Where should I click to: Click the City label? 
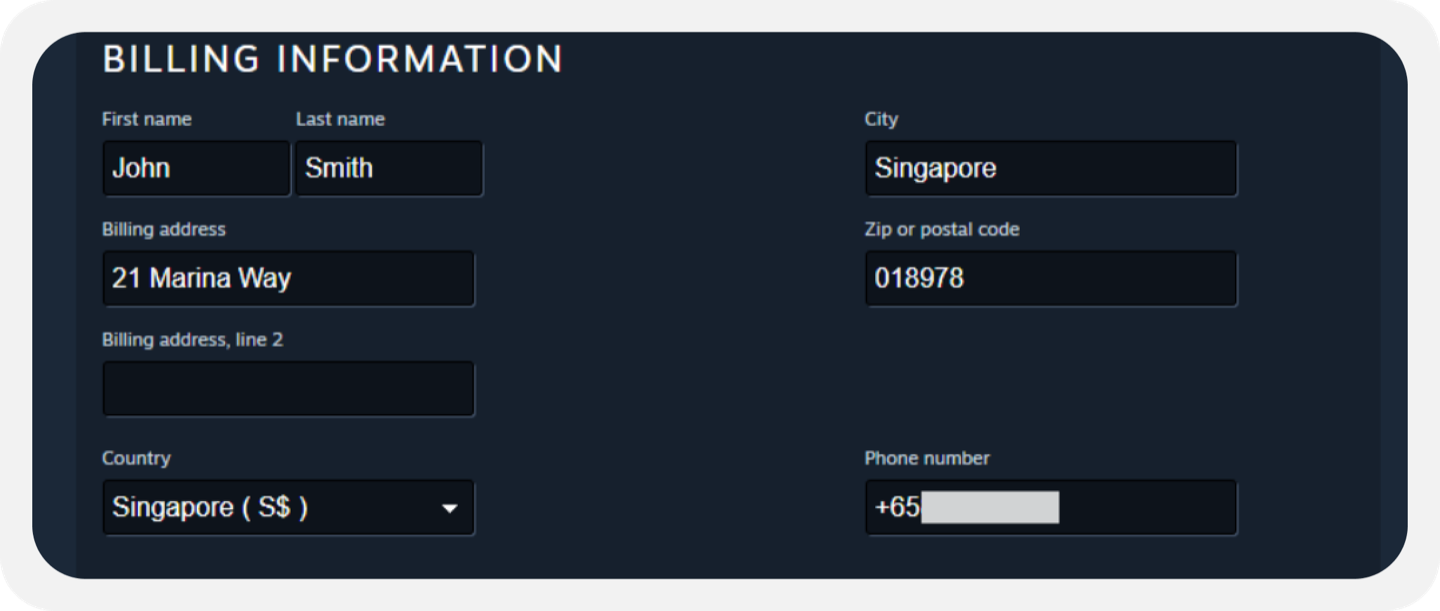pos(881,119)
